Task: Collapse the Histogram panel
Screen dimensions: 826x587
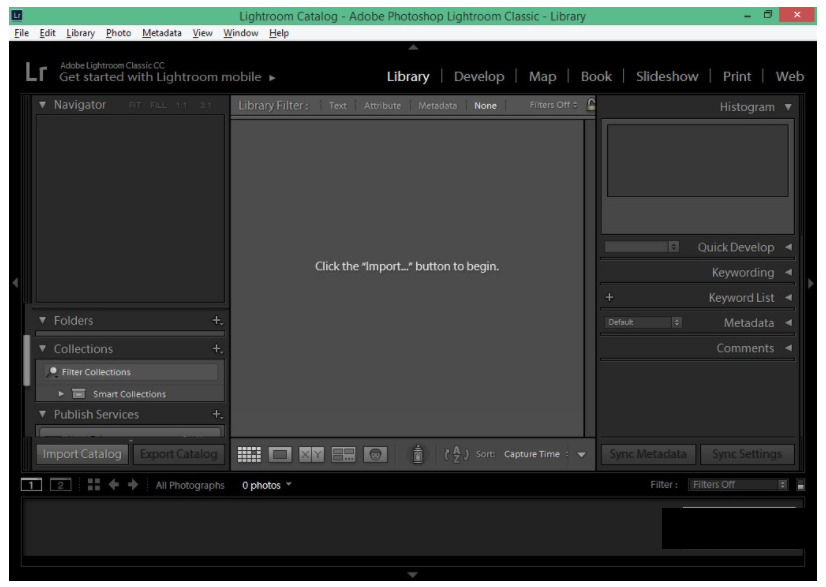Action: [788, 107]
